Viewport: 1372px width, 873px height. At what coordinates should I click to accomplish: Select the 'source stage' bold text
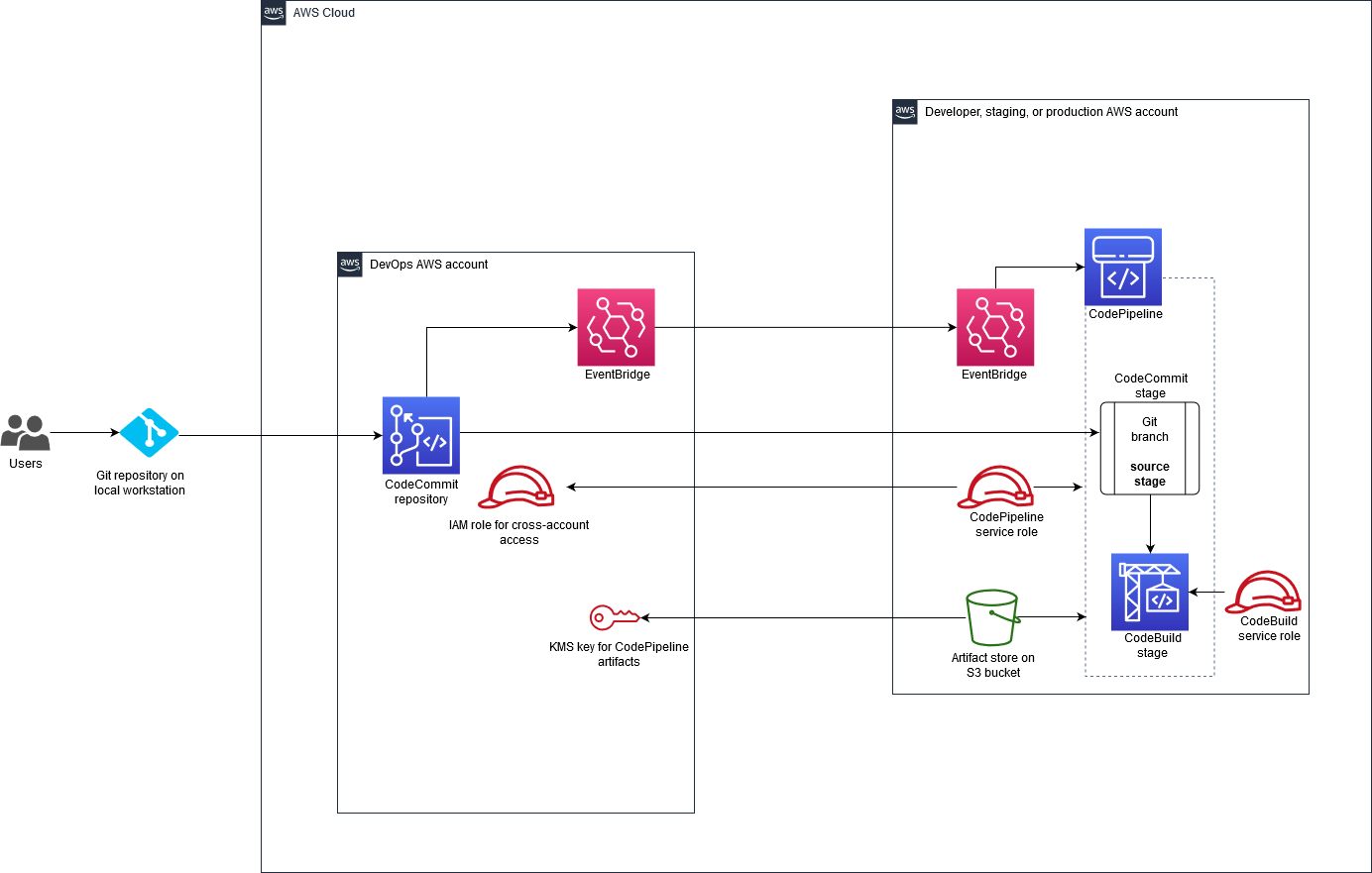click(1150, 474)
